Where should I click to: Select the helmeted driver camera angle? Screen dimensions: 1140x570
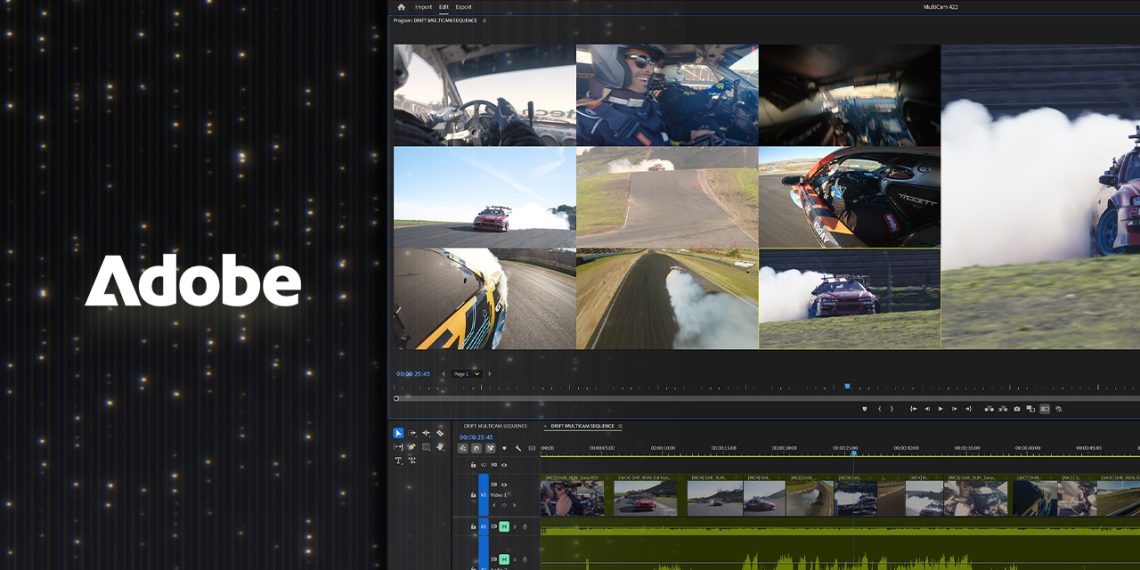[x=667, y=95]
